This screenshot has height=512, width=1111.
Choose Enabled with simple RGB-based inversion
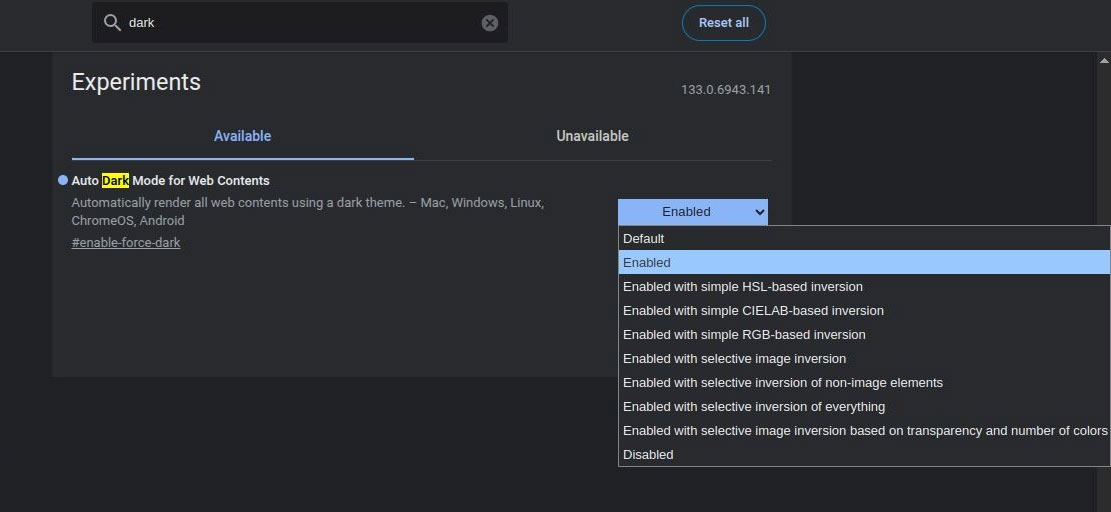(x=864, y=335)
